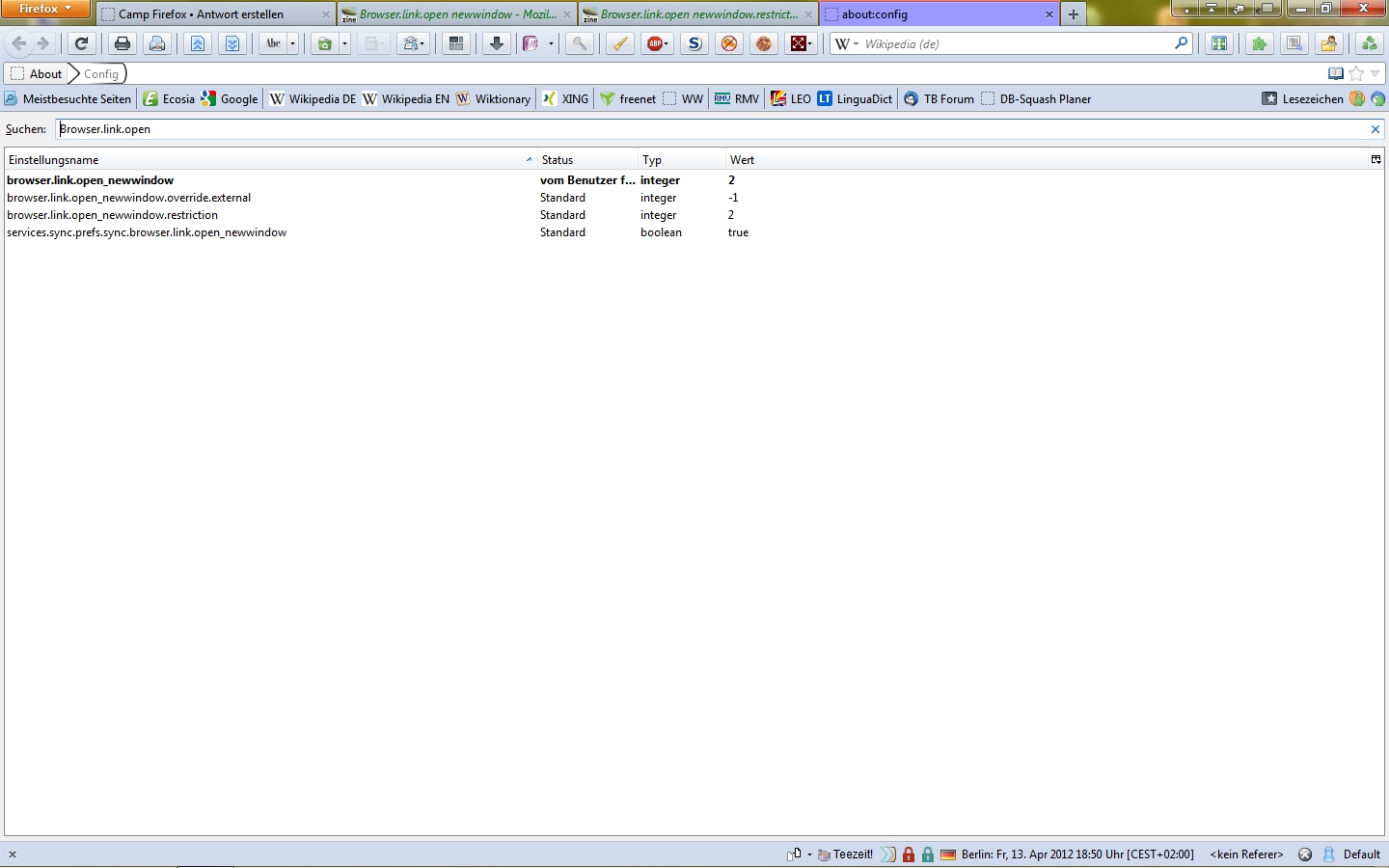
Task: Click the scroll-to-top page icon
Action: pos(197,43)
